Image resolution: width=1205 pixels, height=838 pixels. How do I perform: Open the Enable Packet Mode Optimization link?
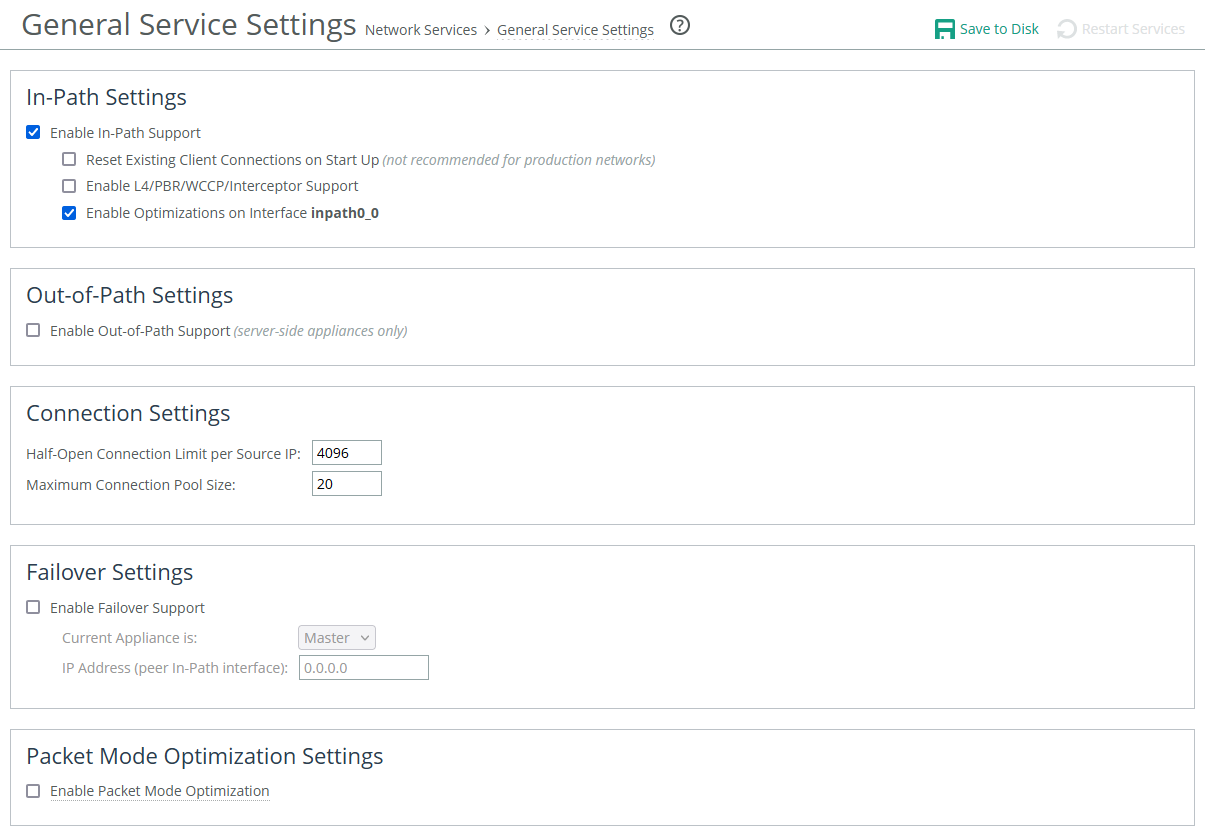click(160, 791)
